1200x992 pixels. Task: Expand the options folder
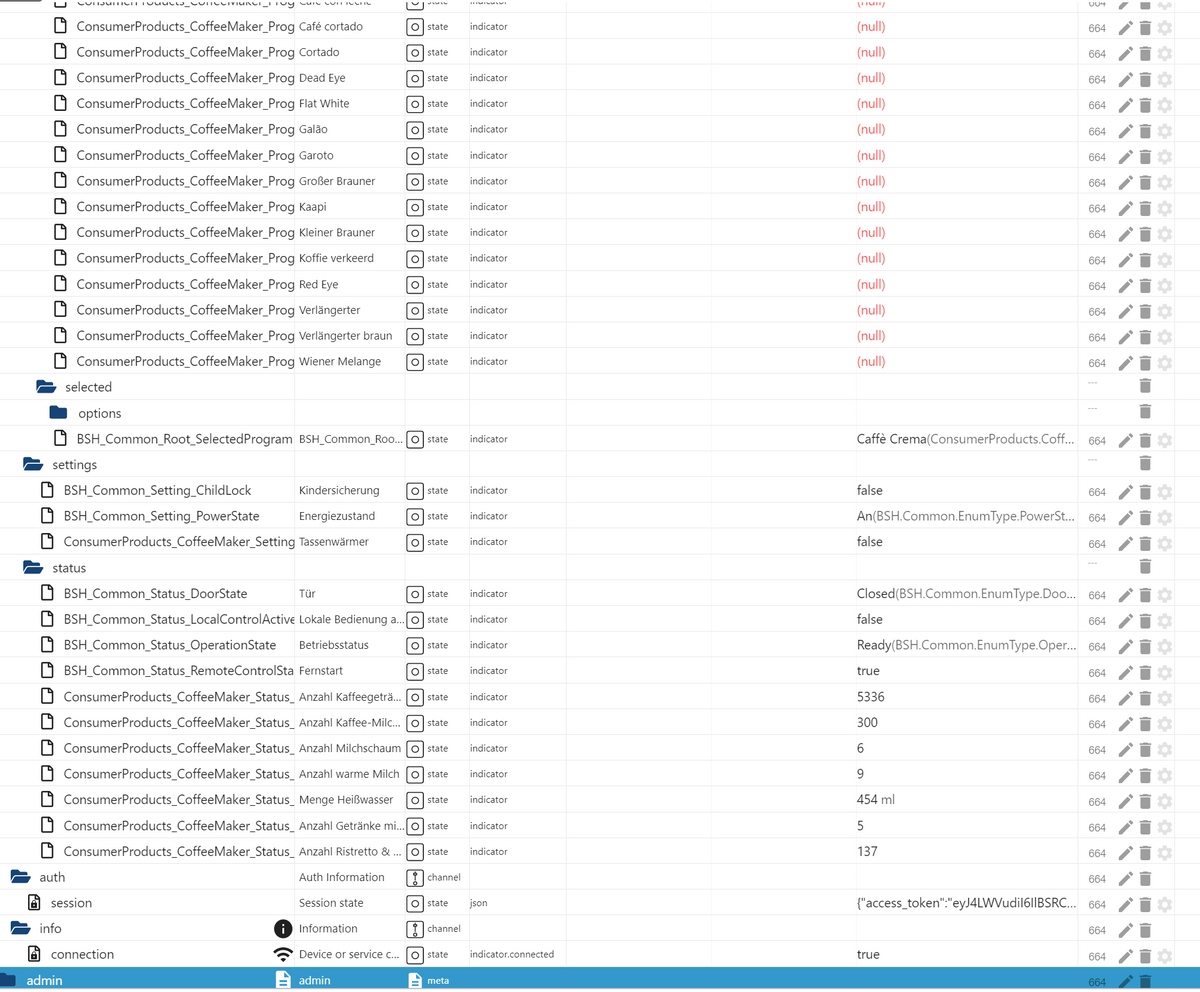(59, 413)
